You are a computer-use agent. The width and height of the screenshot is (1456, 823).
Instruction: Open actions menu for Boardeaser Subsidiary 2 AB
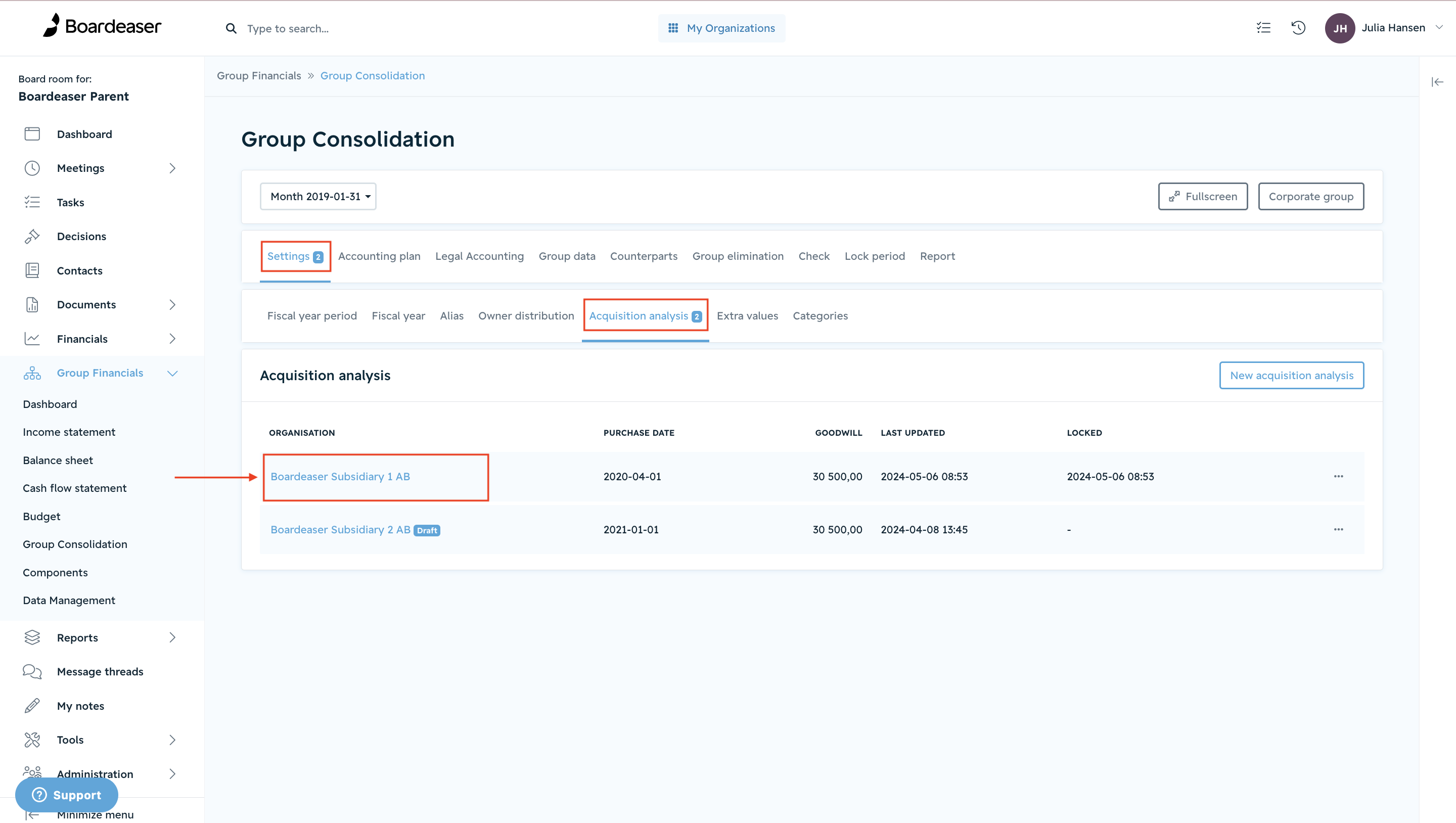click(1338, 530)
